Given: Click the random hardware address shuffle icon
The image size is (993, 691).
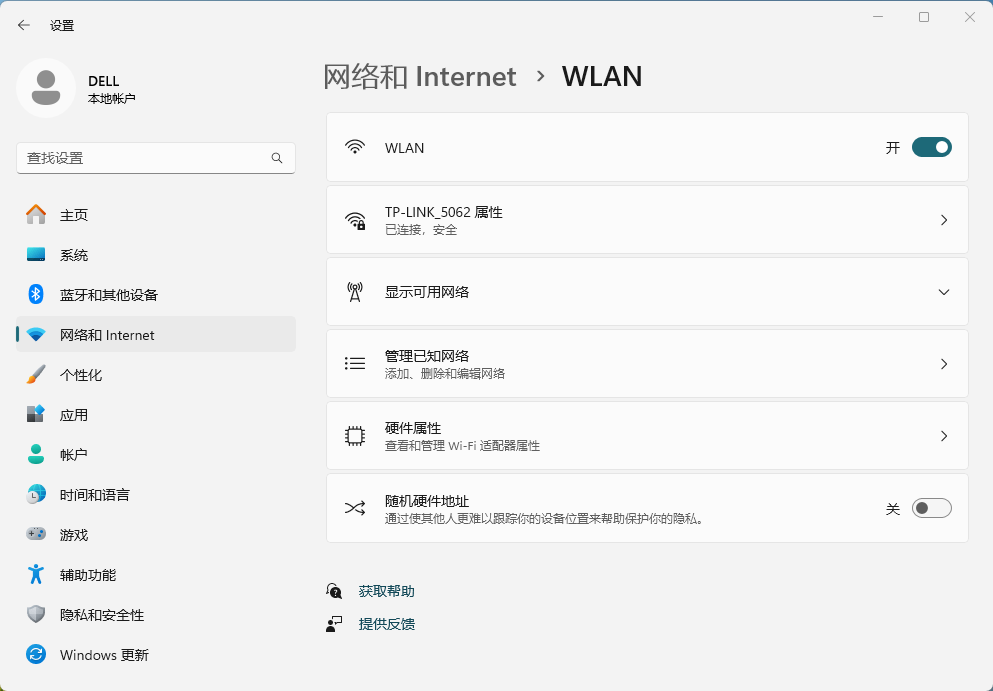Looking at the screenshot, I should pyautogui.click(x=355, y=507).
